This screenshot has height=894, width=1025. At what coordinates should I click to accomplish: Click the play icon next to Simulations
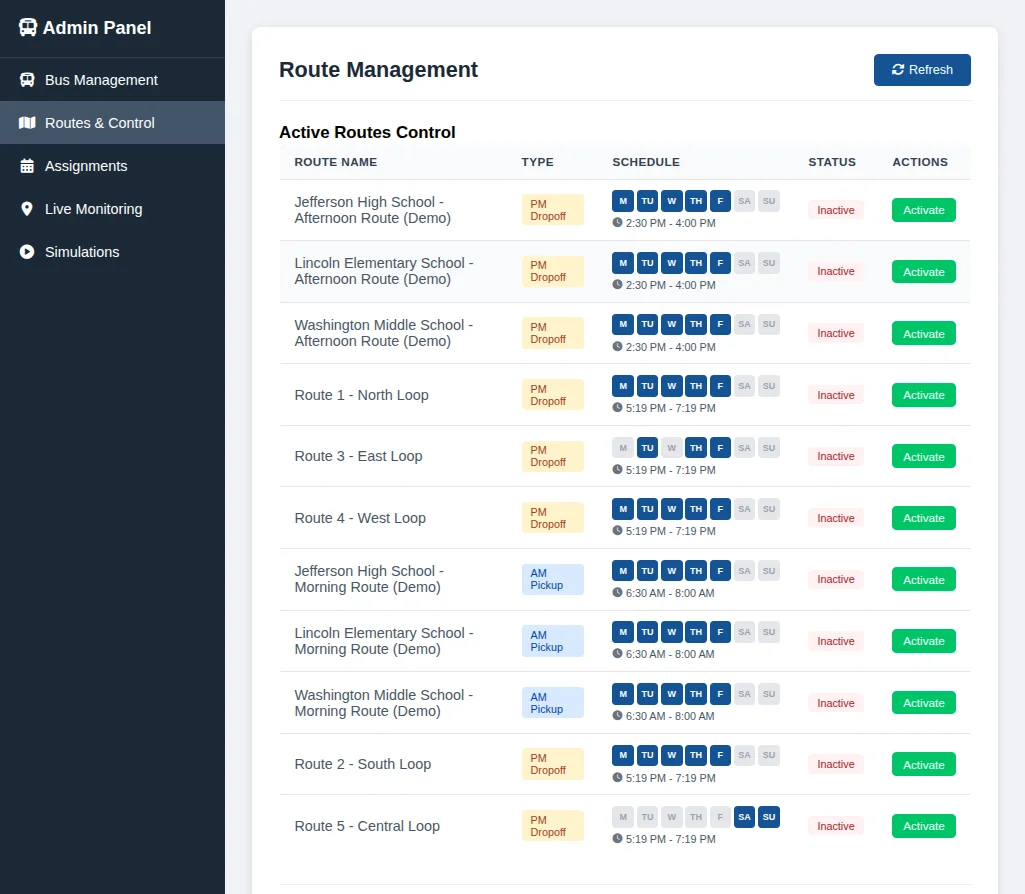click(x=26, y=251)
